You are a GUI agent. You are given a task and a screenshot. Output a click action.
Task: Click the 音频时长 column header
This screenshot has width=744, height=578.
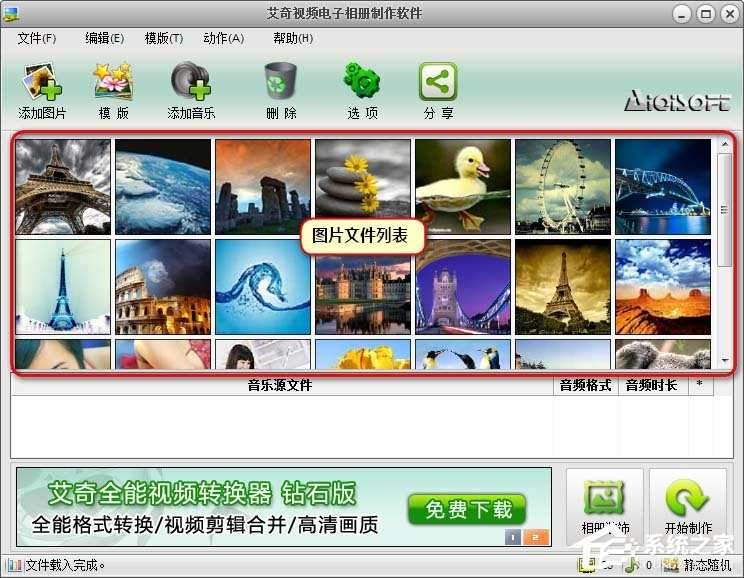tap(651, 386)
